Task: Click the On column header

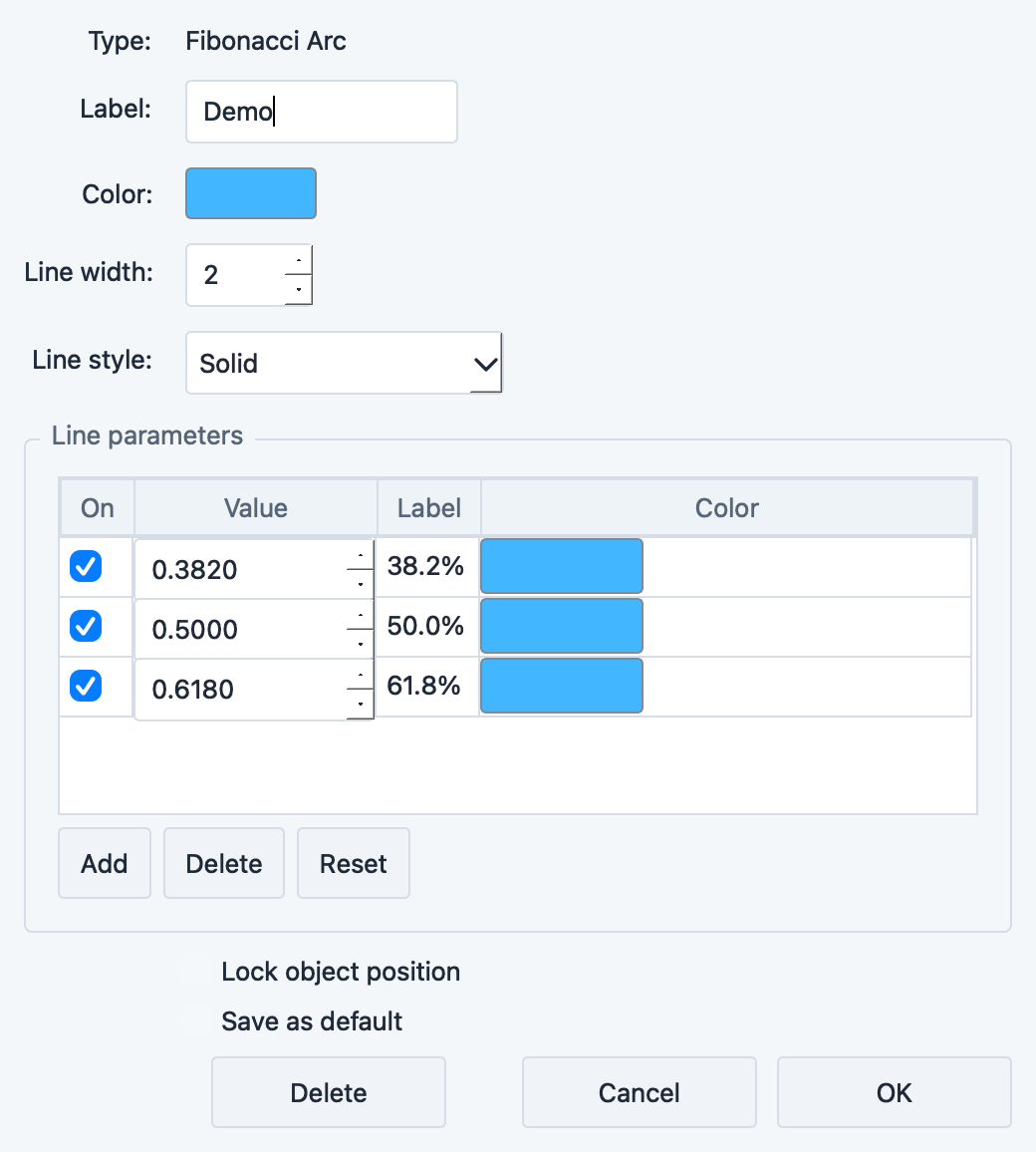Action: tap(97, 507)
